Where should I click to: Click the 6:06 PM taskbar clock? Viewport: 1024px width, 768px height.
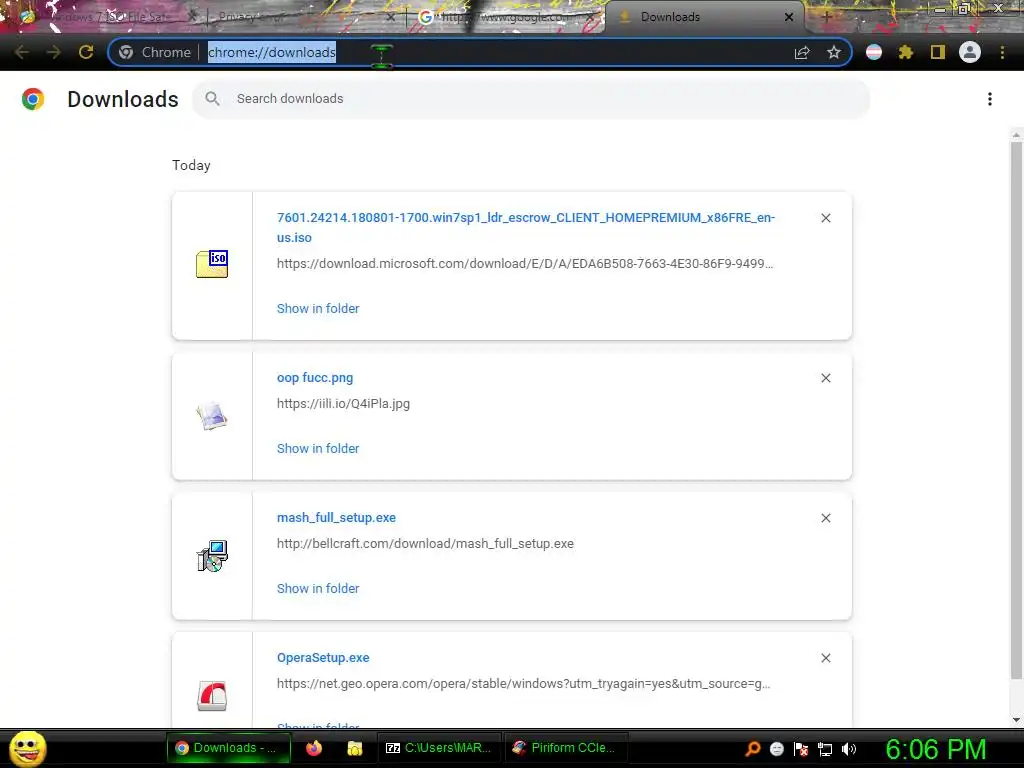click(936, 749)
